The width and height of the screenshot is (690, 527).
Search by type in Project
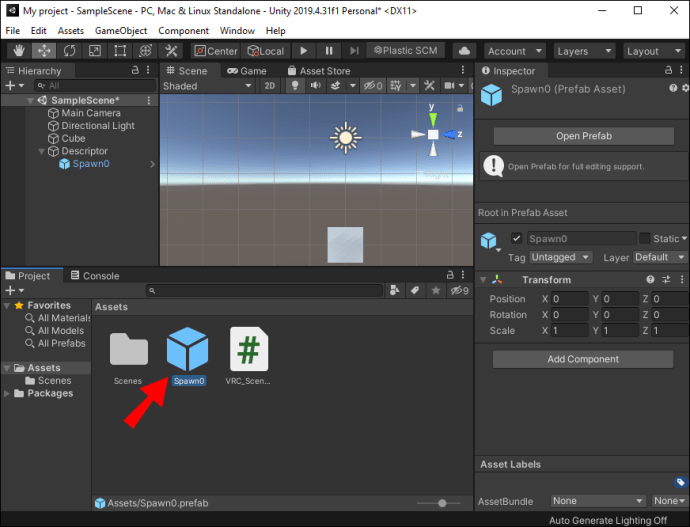[394, 290]
